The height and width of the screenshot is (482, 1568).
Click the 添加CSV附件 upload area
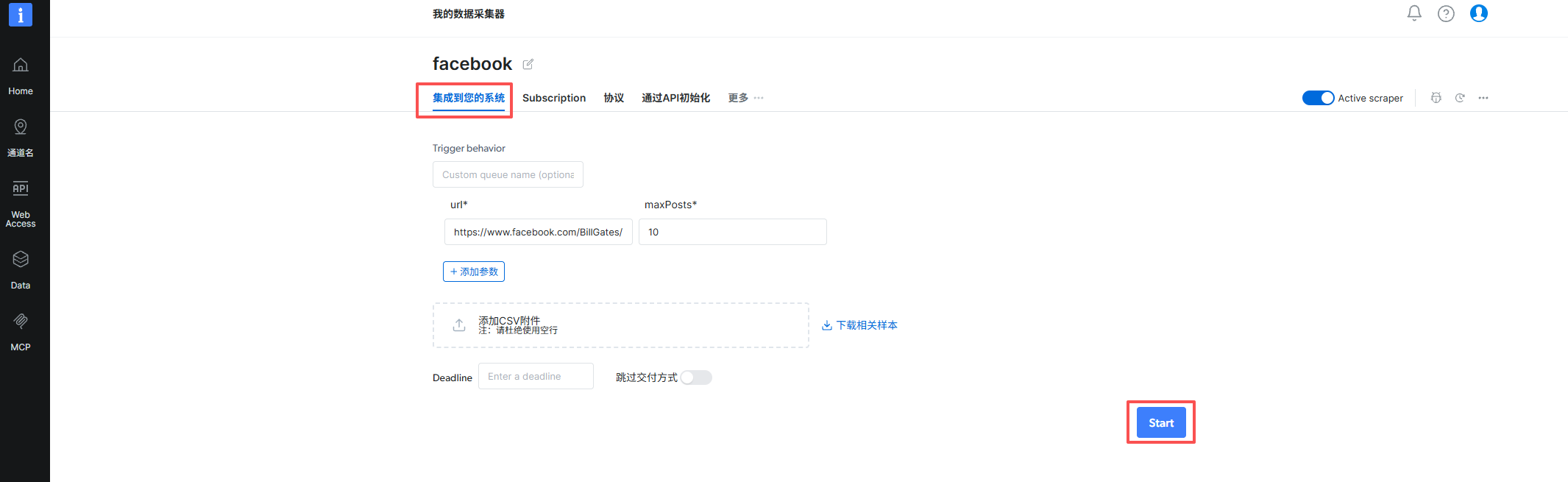[621, 325]
